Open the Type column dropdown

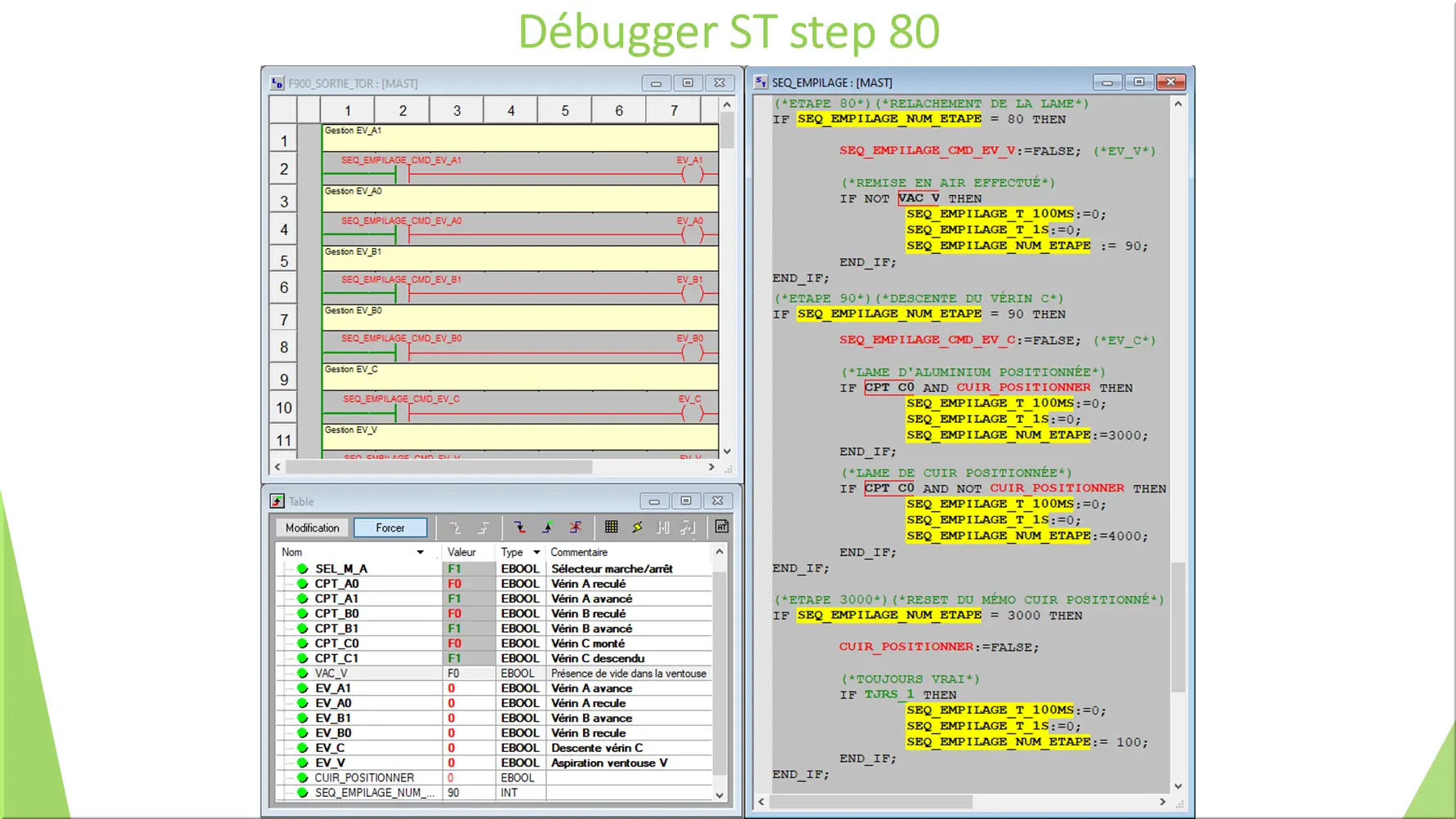click(x=536, y=552)
